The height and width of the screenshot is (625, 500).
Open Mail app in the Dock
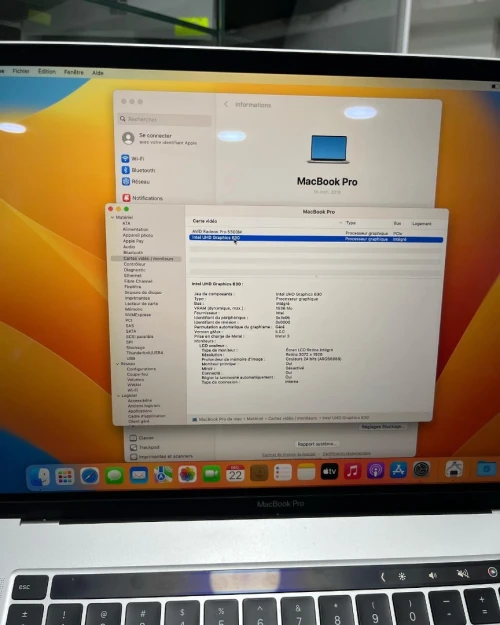click(139, 475)
